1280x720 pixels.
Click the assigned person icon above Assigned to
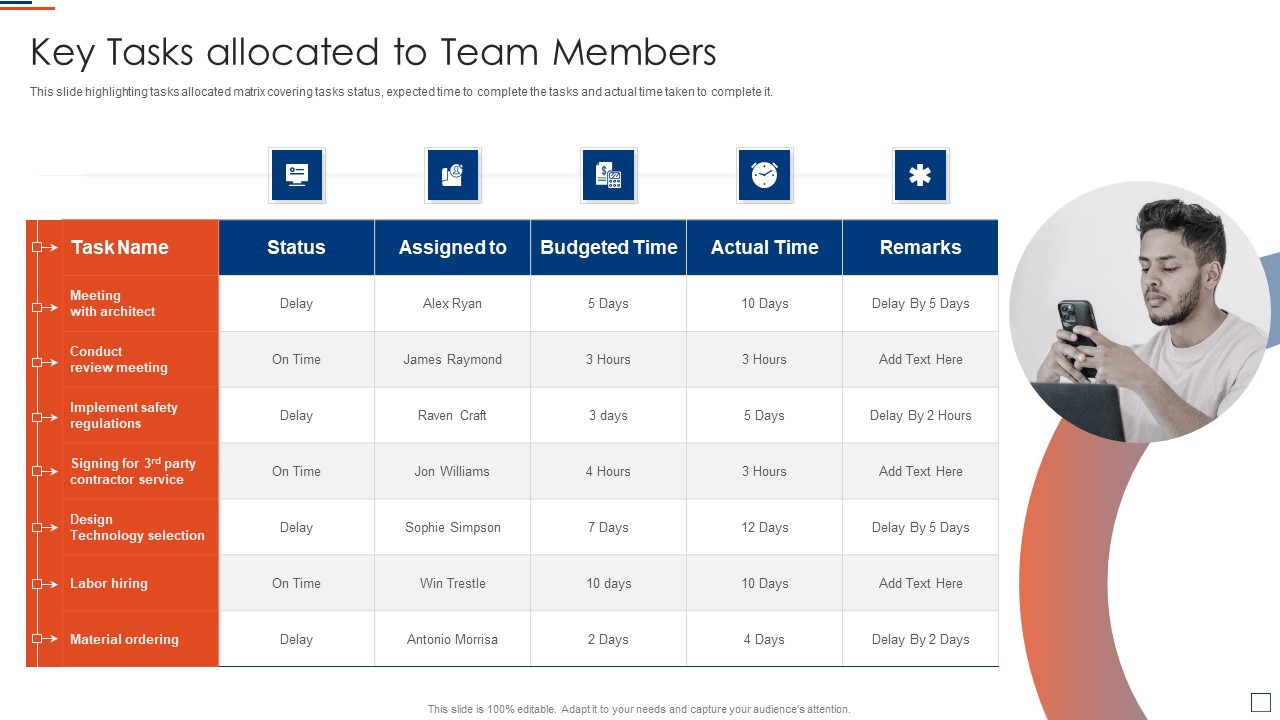click(x=453, y=175)
